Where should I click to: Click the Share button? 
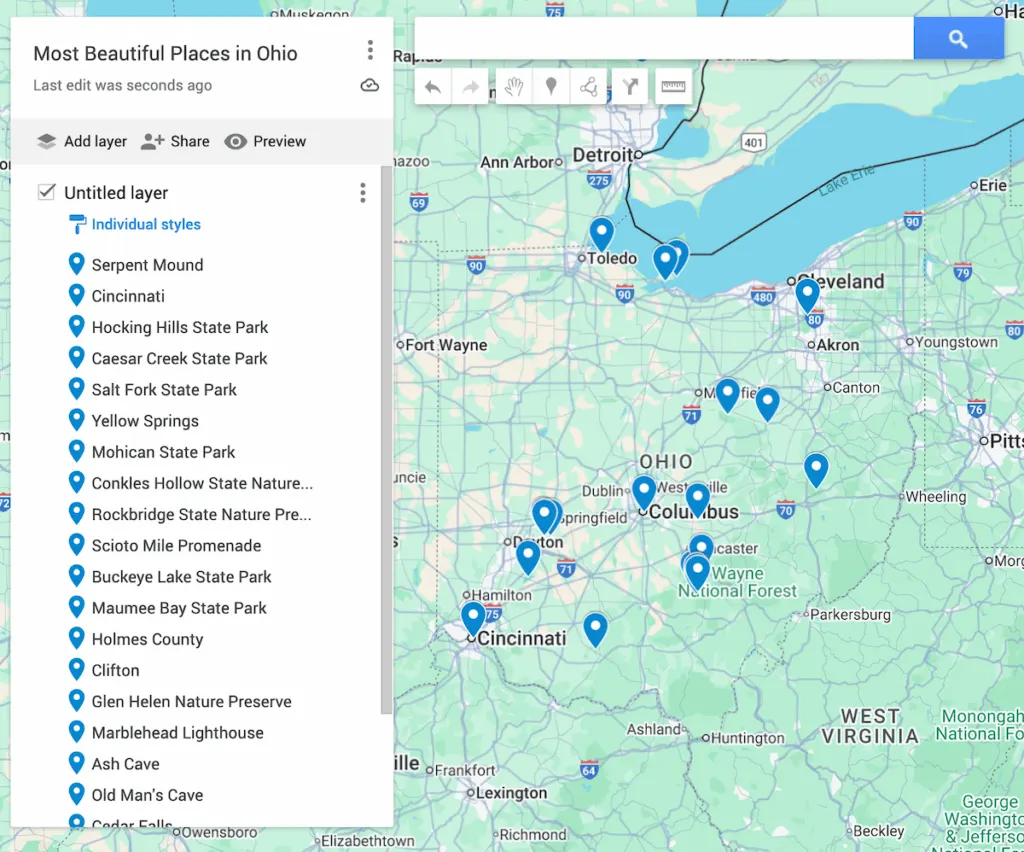pyautogui.click(x=175, y=141)
